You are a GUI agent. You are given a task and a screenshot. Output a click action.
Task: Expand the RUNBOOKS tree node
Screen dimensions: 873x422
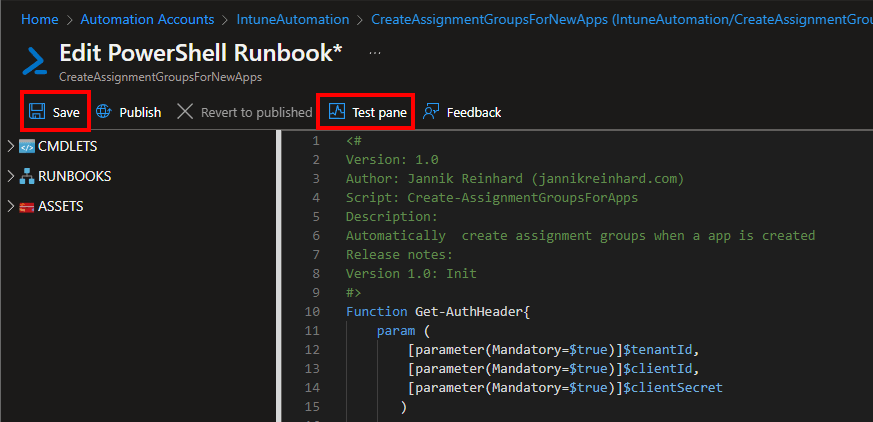pyautogui.click(x=10, y=177)
